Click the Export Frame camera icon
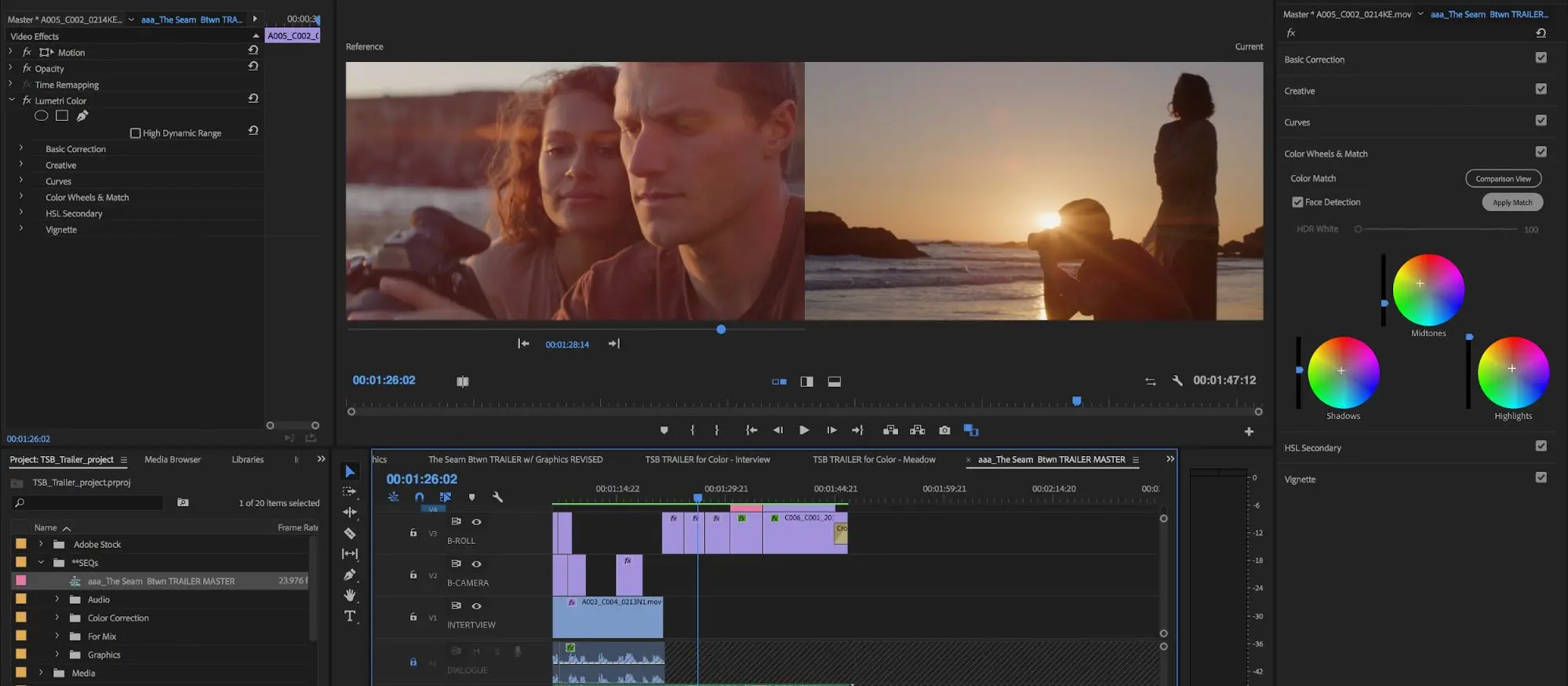 tap(944, 430)
